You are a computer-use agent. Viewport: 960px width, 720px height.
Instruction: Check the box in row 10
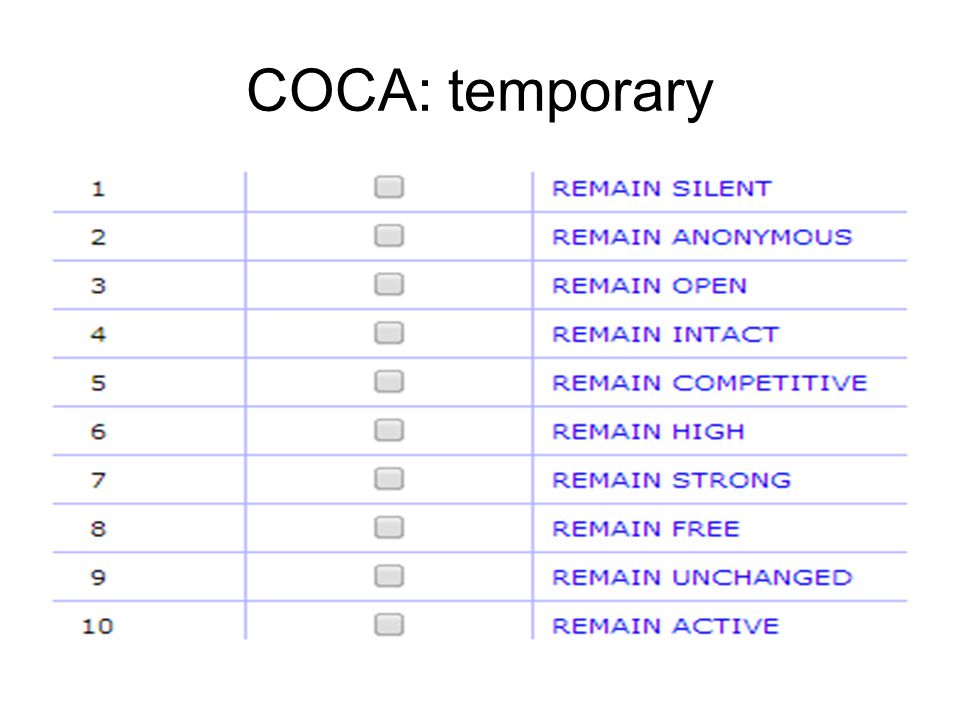[x=389, y=624]
